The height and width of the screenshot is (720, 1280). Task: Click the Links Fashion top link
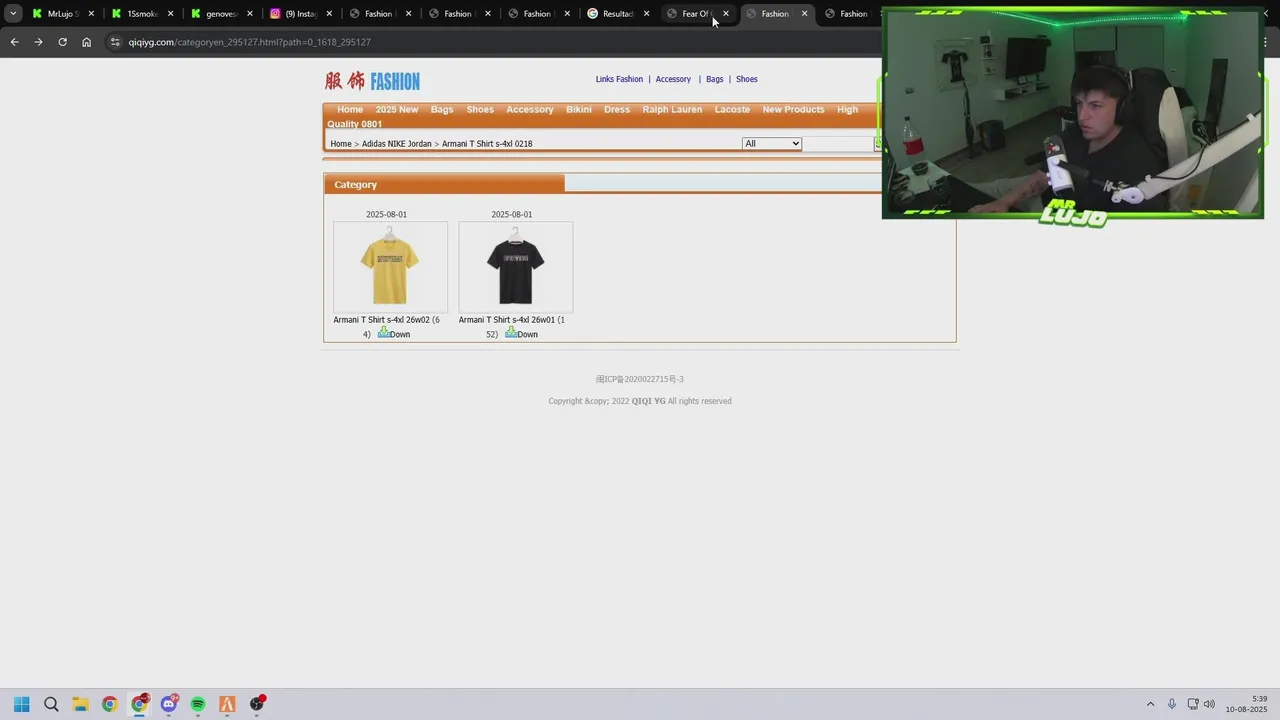point(619,79)
